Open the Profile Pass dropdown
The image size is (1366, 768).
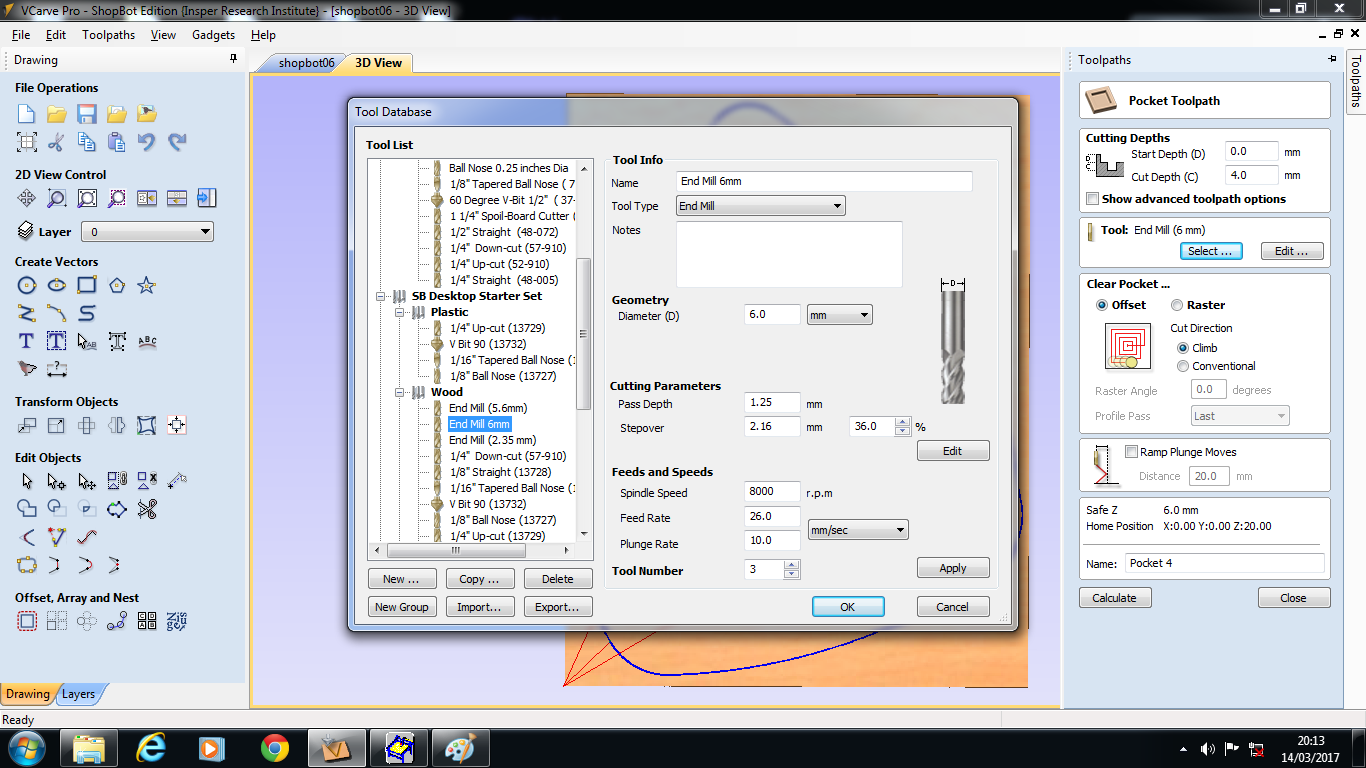(x=1240, y=416)
